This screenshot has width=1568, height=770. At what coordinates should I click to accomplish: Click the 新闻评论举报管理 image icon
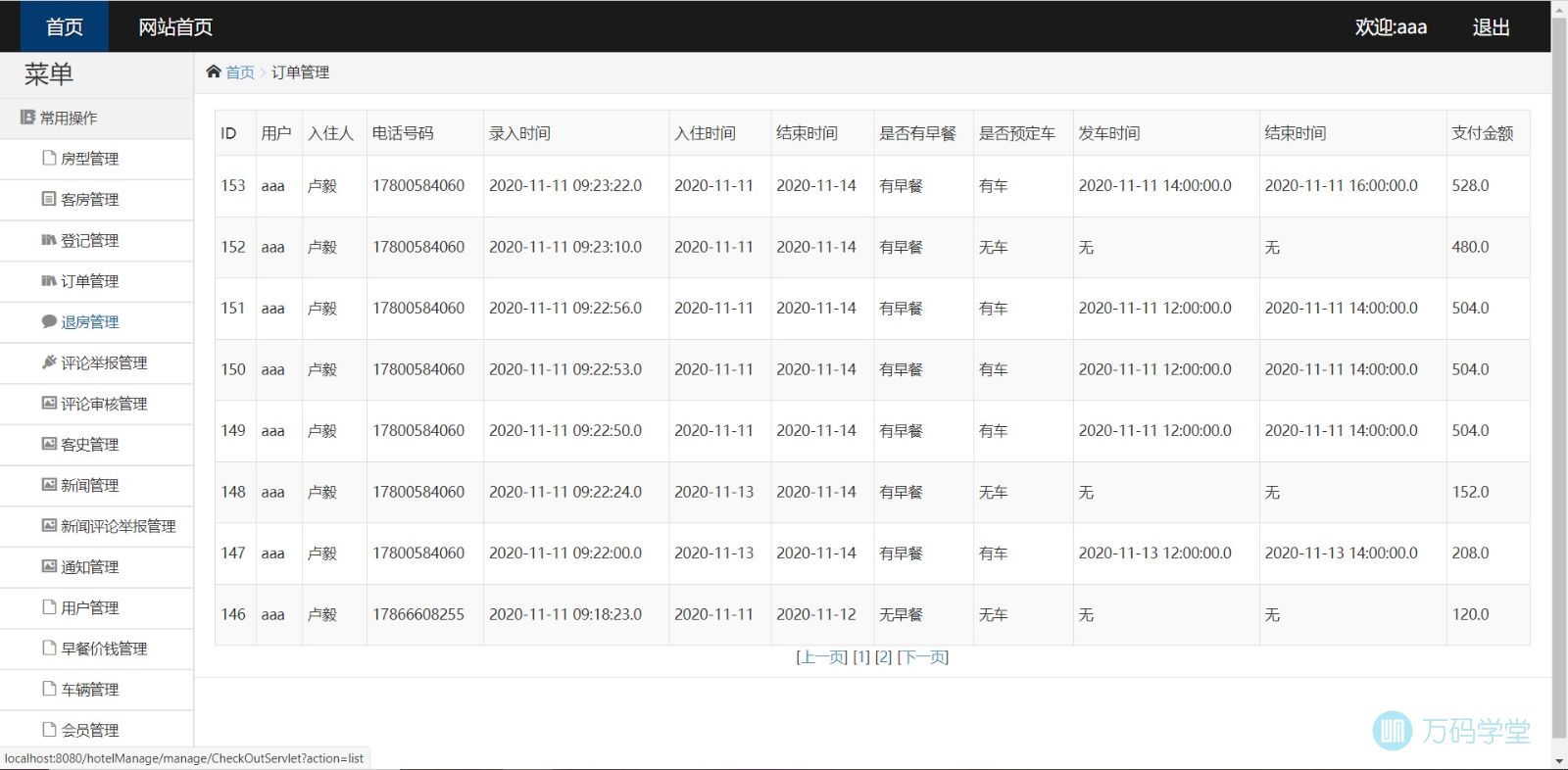coord(49,526)
